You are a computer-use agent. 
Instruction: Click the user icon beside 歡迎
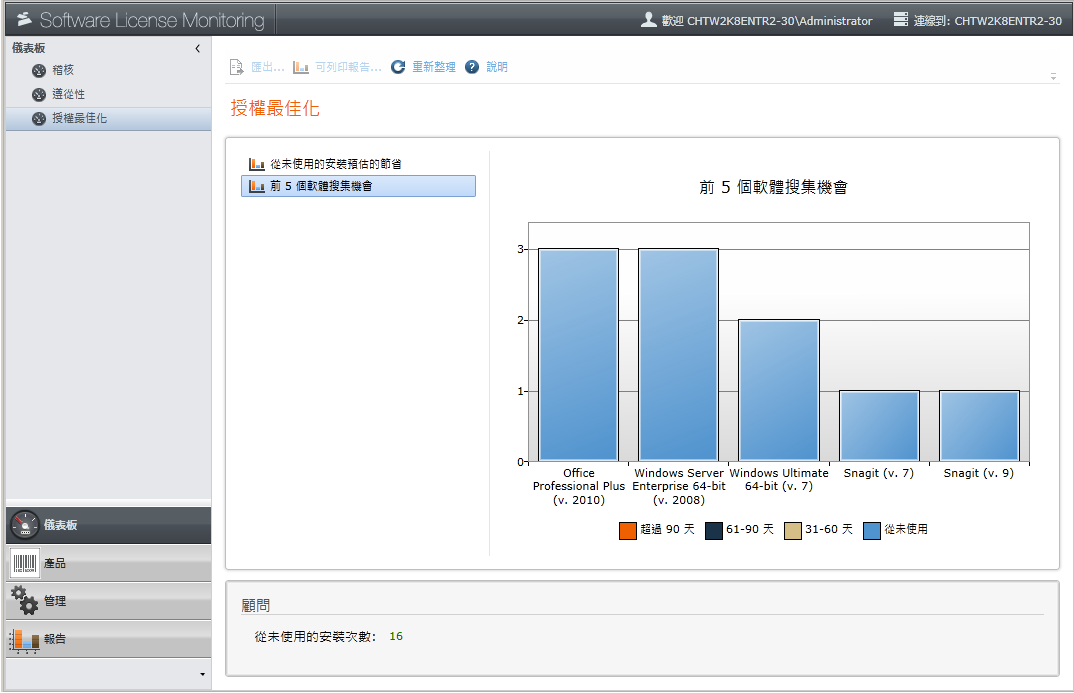(x=649, y=20)
